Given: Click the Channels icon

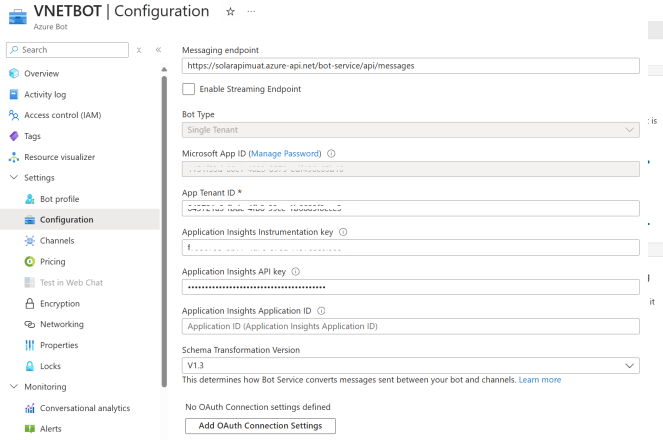Looking at the screenshot, I should (x=30, y=240).
